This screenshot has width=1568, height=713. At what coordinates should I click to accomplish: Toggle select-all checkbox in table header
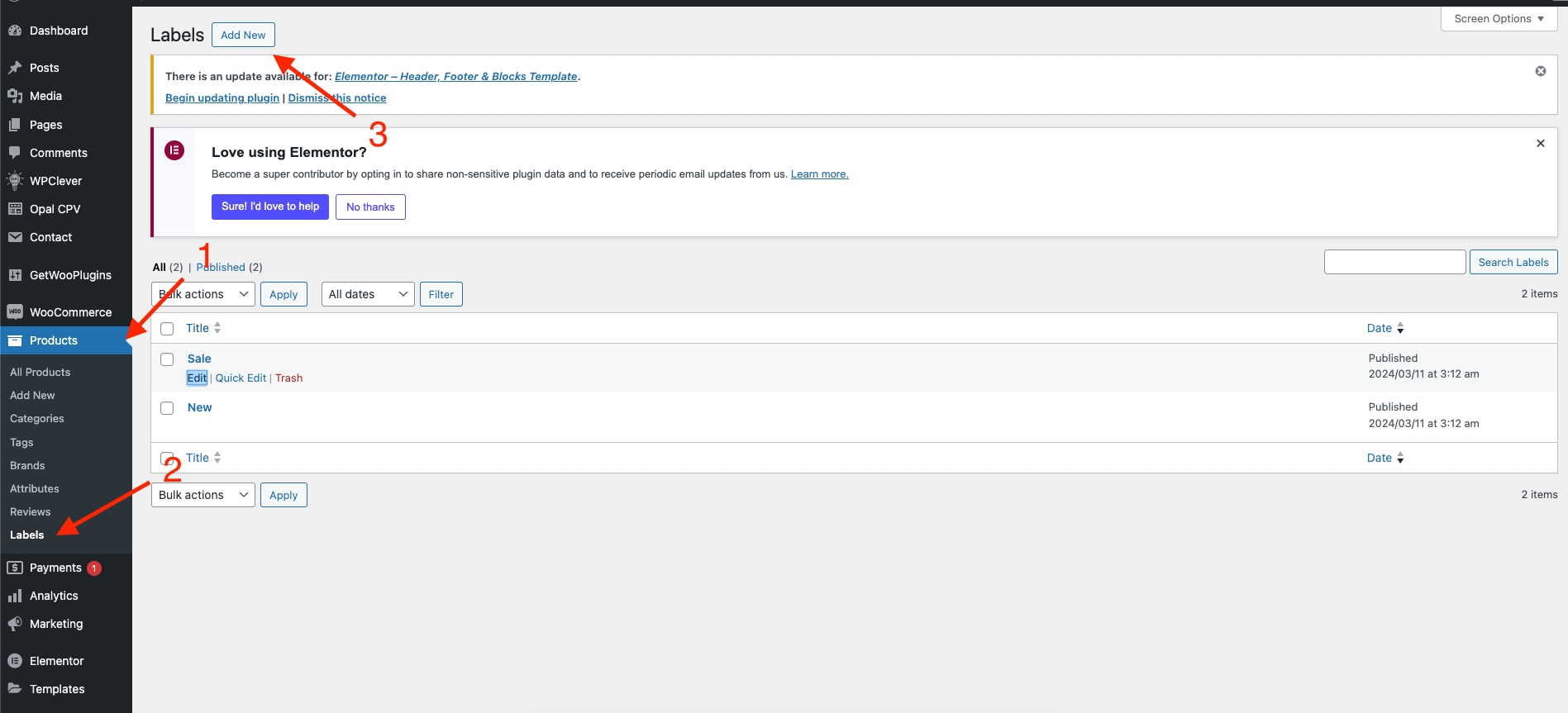point(167,329)
